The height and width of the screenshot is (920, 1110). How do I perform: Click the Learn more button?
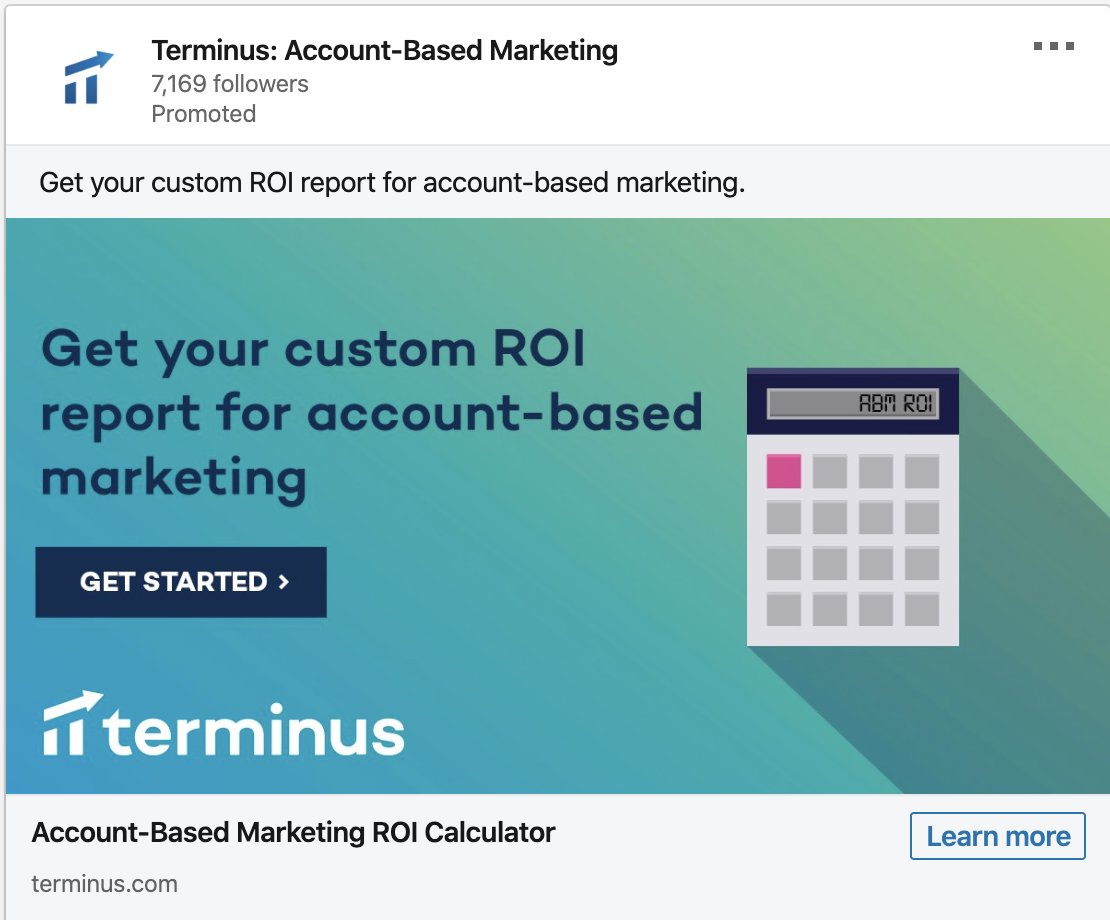[997, 836]
